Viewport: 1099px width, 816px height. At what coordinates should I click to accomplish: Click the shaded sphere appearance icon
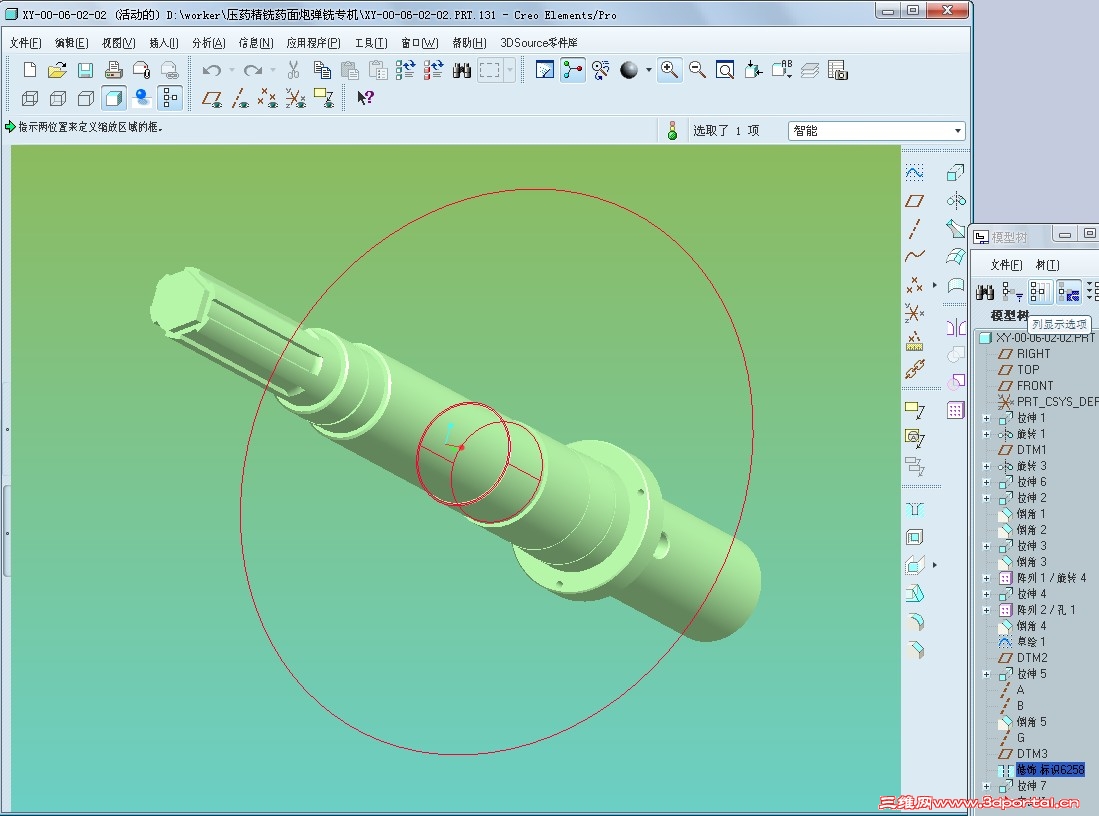coord(629,70)
